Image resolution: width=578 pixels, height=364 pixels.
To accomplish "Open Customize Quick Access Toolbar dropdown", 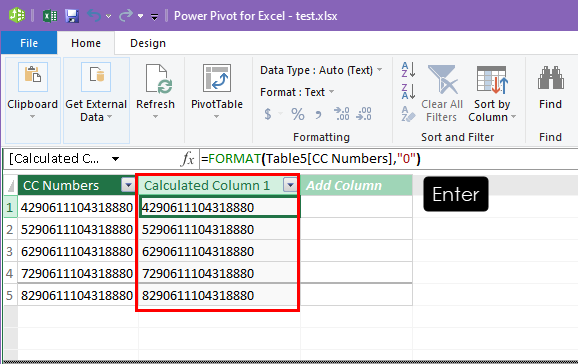I will [x=154, y=17].
